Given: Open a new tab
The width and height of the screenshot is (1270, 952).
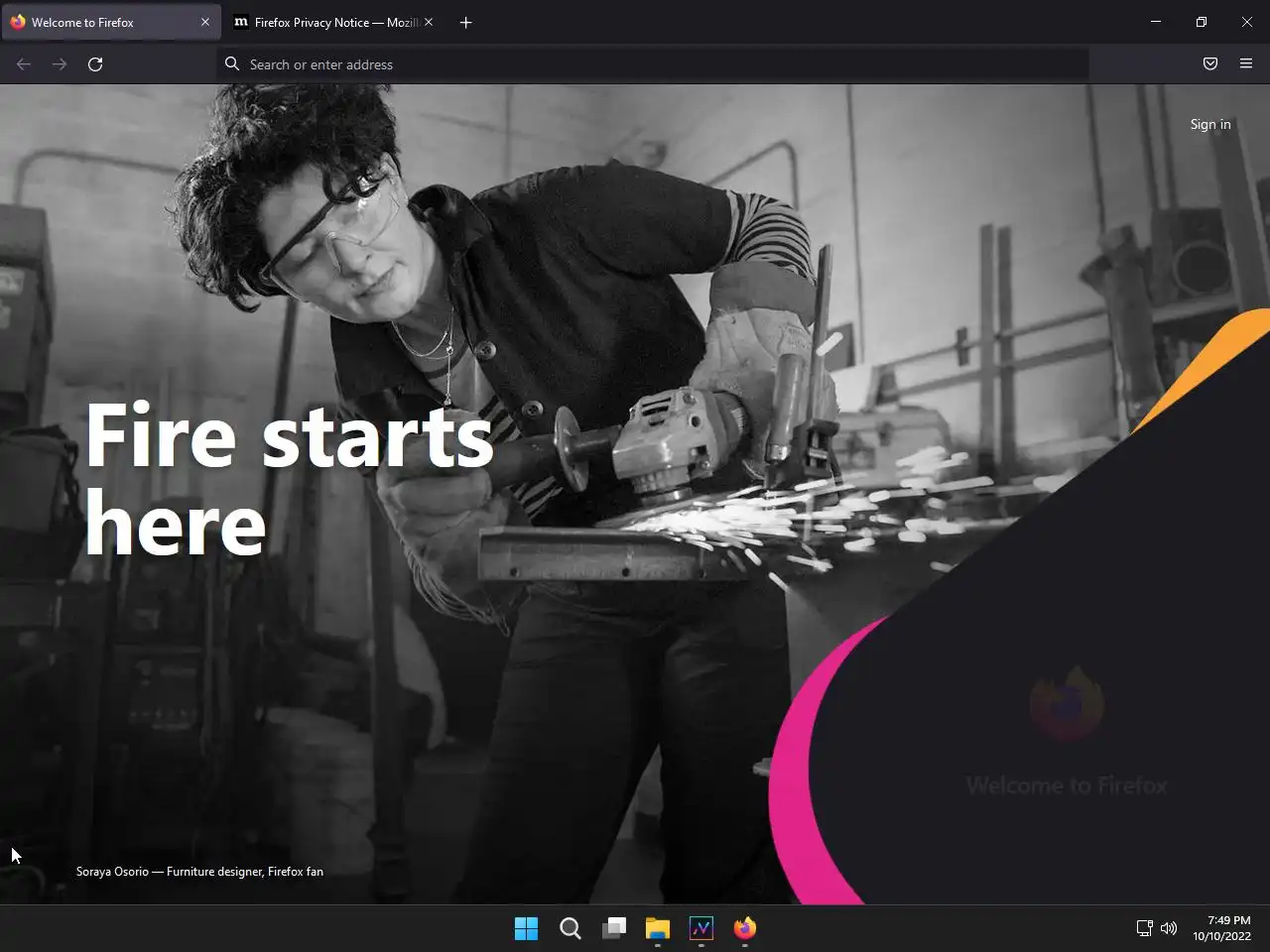Looking at the screenshot, I should [x=465, y=22].
